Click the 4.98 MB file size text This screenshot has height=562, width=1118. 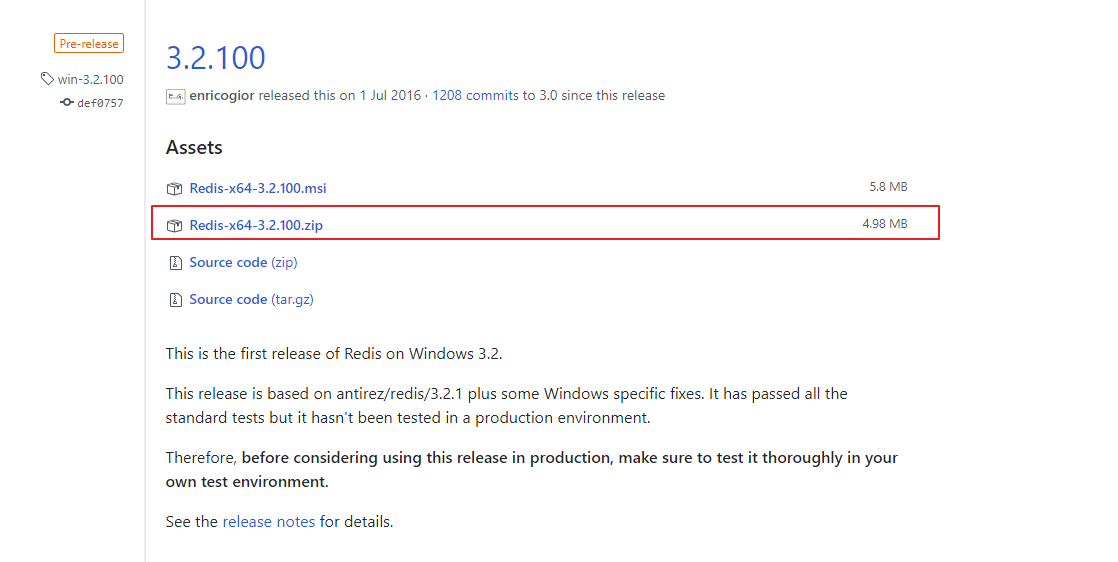884,224
